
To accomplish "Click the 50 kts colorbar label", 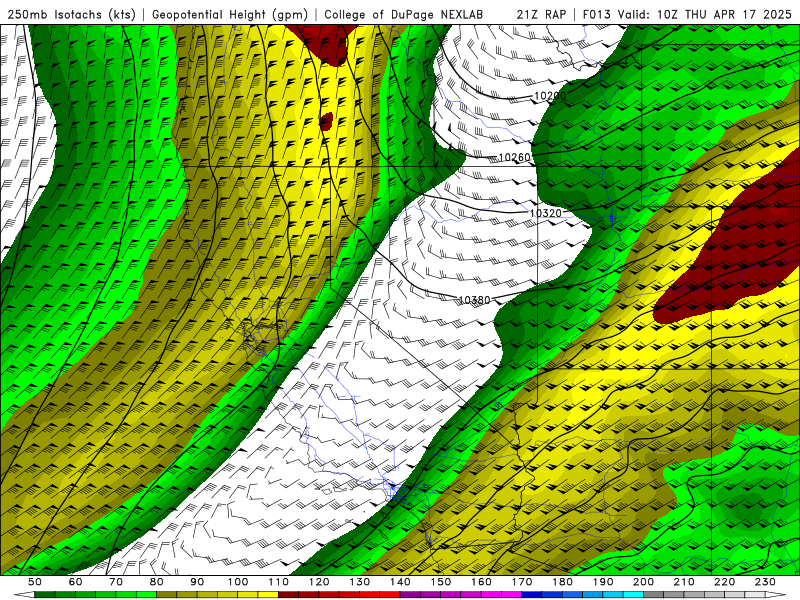I will (x=34, y=582).
